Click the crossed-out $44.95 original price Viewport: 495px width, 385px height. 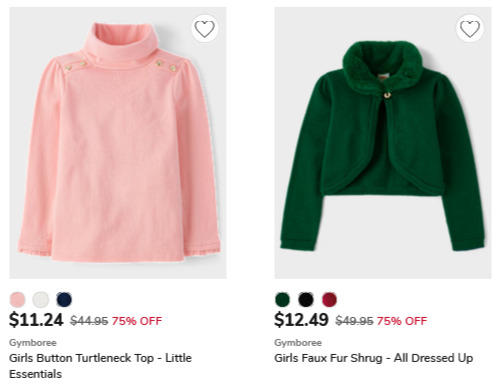(89, 321)
